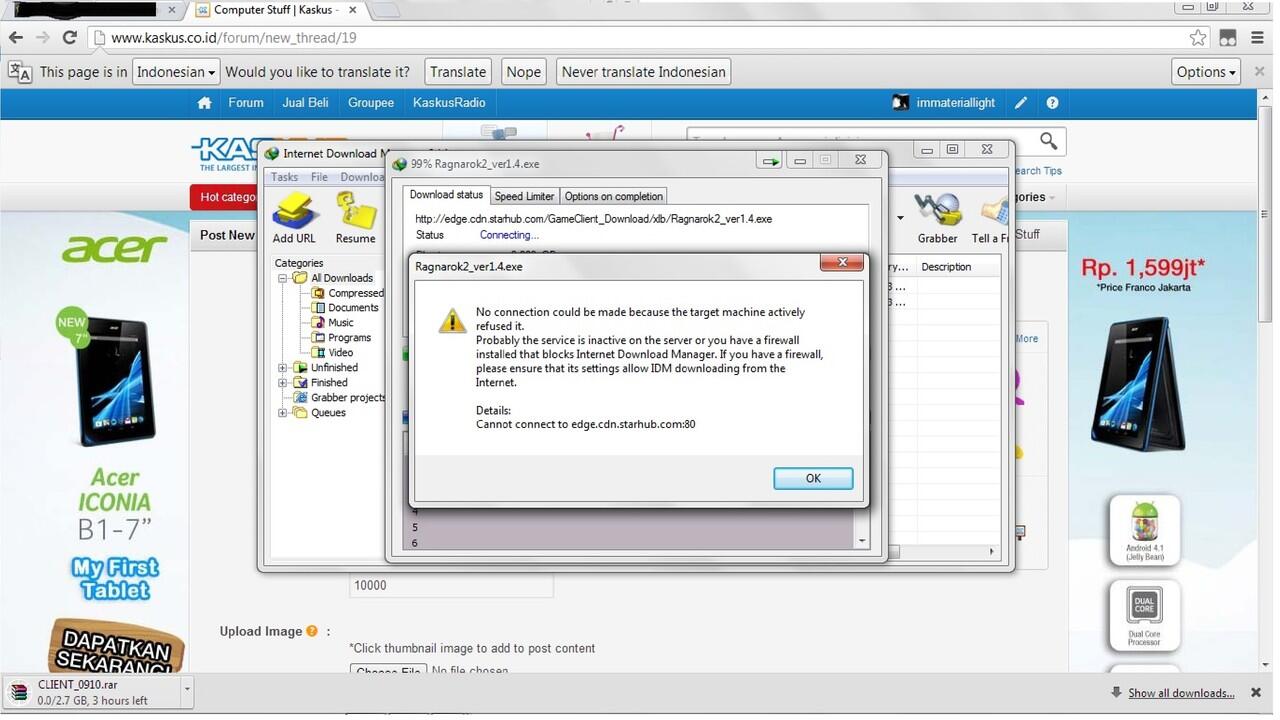This screenshot has height=720, width=1280.
Task: Click OK in the Ragnarok2_ver1.4.exe error dialog
Action: [x=813, y=479]
